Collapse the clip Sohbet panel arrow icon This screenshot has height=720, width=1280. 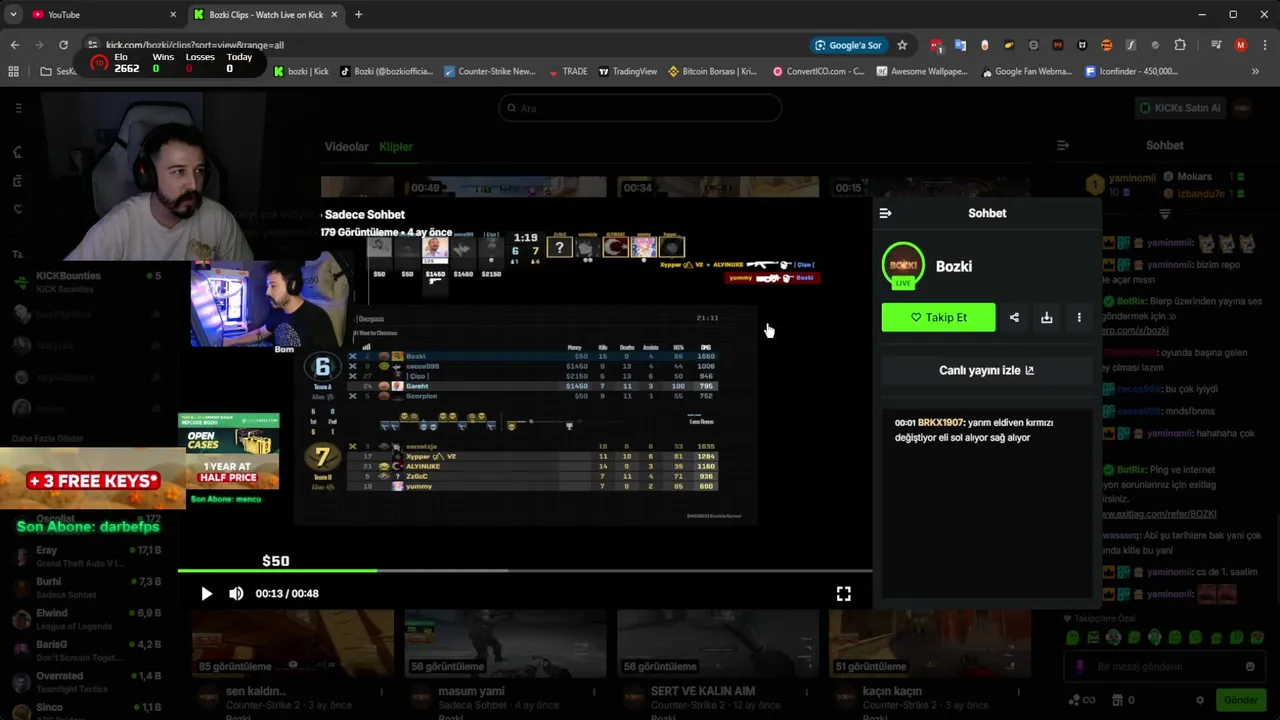tap(885, 213)
